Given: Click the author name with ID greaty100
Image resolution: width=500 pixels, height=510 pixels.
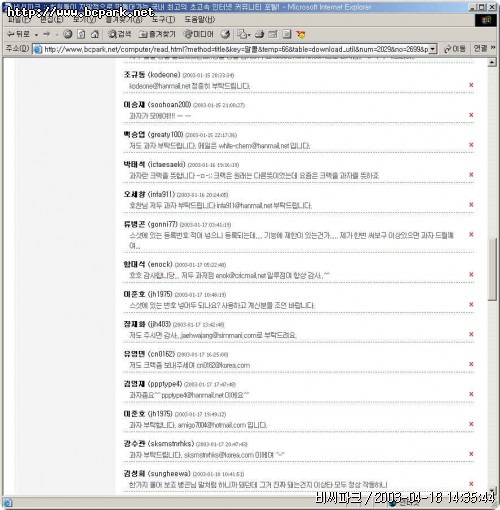Looking at the screenshot, I should coord(153,135).
